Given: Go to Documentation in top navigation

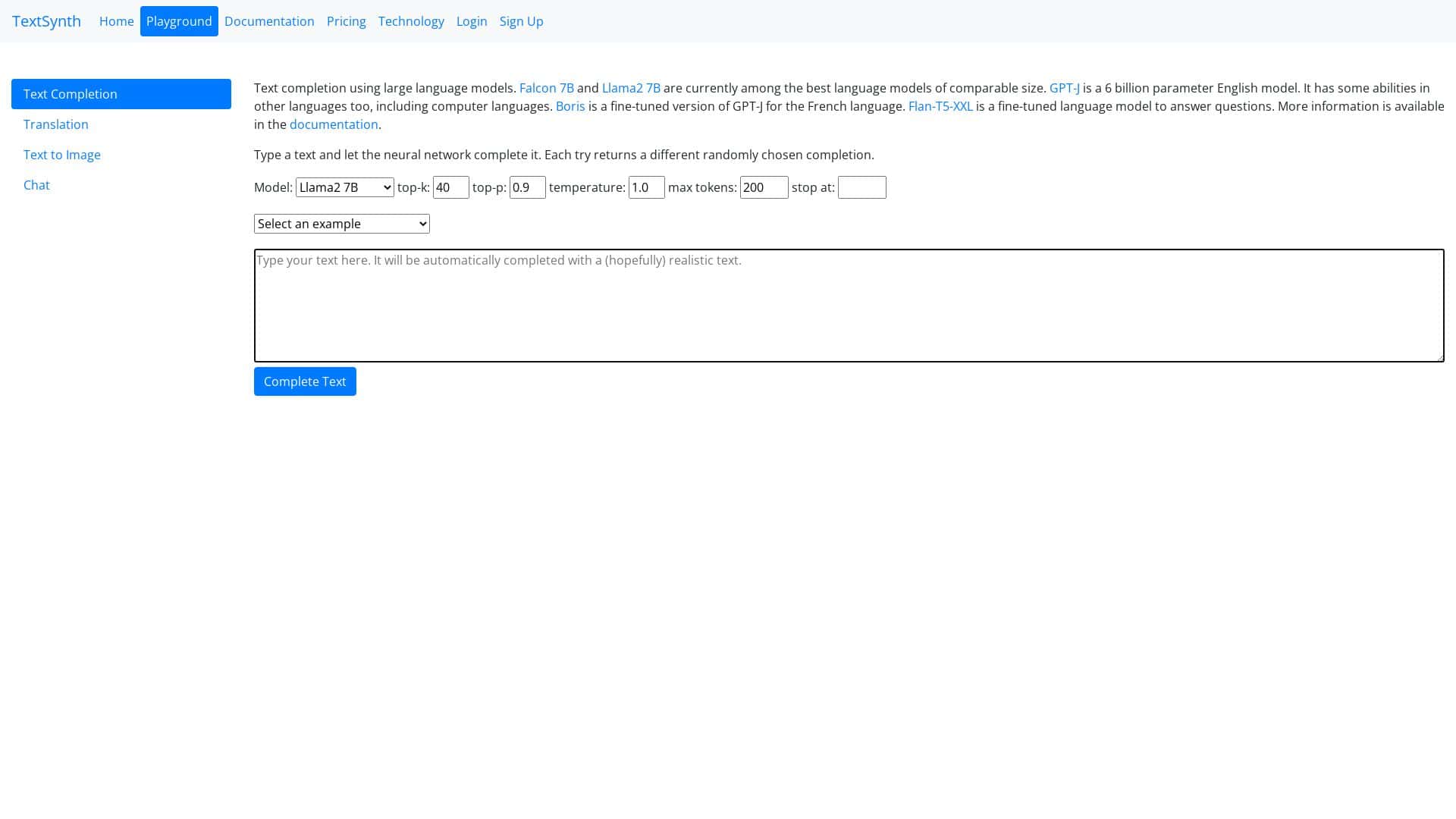Looking at the screenshot, I should click(269, 21).
